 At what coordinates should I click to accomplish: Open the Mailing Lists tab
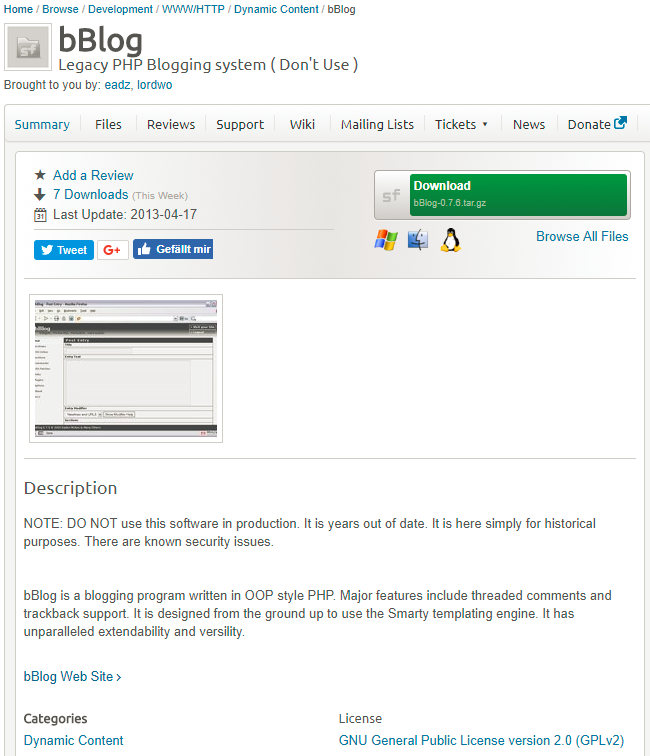377,124
